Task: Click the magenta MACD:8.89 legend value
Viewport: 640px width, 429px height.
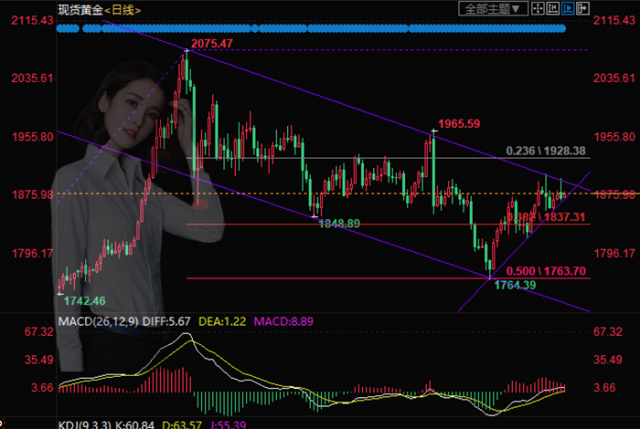Action: pyautogui.click(x=283, y=322)
